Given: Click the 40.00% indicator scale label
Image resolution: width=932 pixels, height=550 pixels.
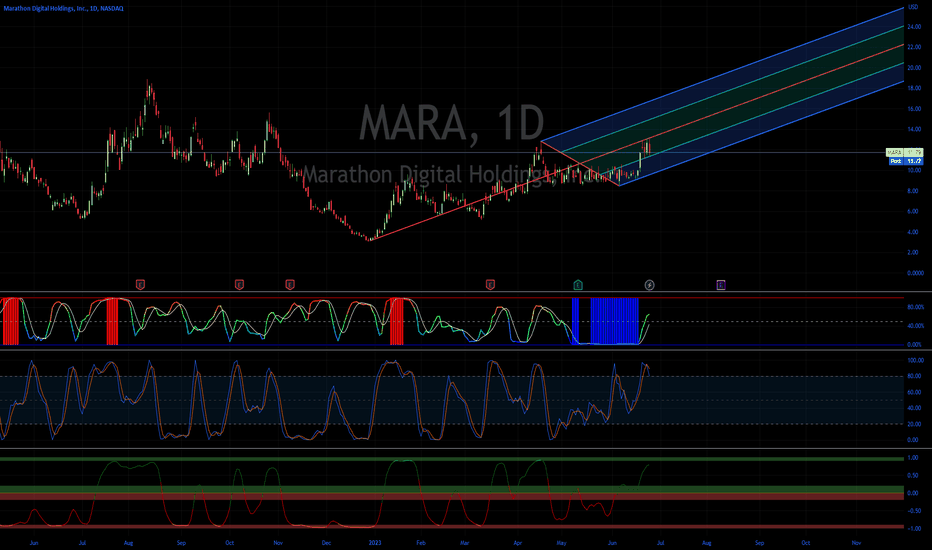Looking at the screenshot, I should [915, 326].
